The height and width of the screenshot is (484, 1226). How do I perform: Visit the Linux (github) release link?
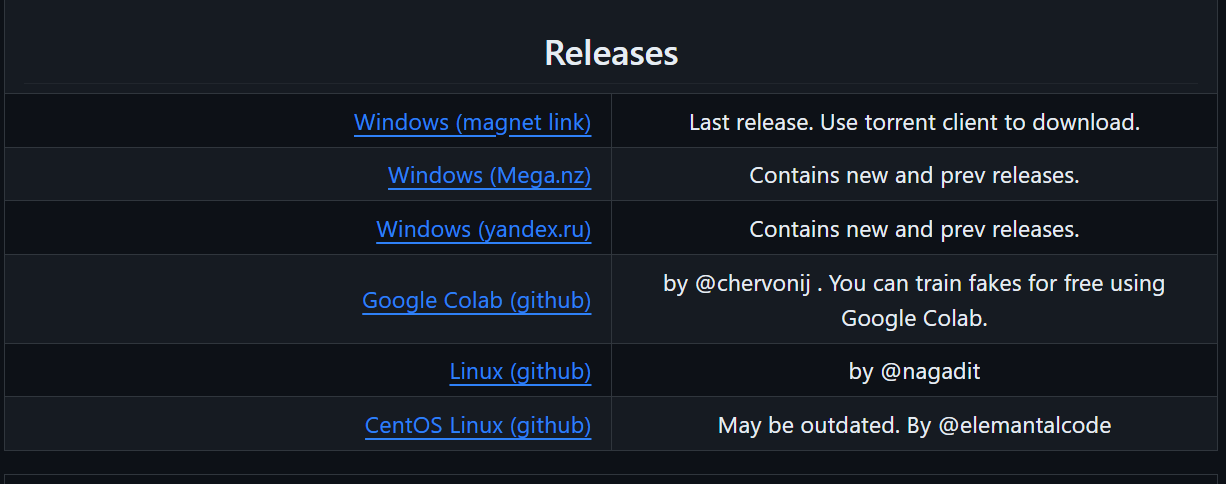[520, 372]
